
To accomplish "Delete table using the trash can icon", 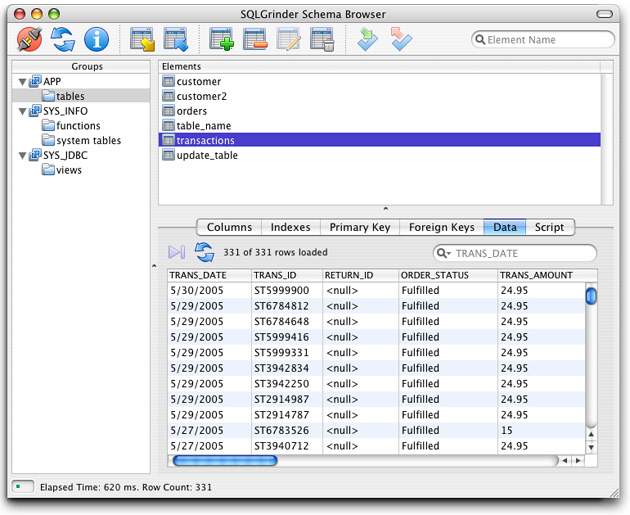I will tap(322, 39).
